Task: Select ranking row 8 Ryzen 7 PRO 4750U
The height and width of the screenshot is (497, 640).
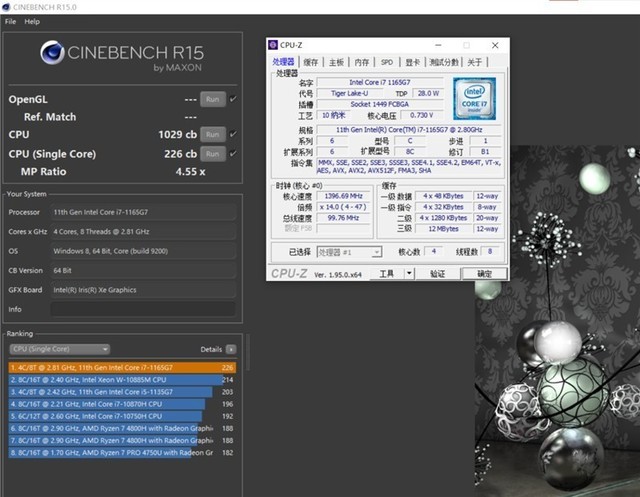Action: click(122, 453)
